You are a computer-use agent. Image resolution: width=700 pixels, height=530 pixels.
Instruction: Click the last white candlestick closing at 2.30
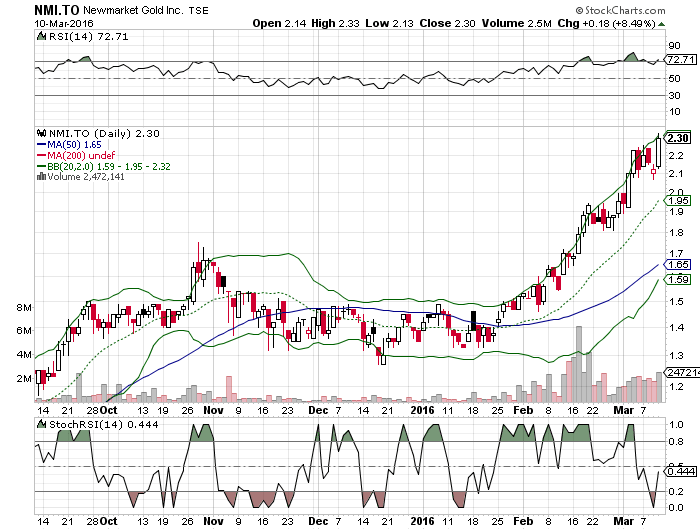click(x=658, y=153)
